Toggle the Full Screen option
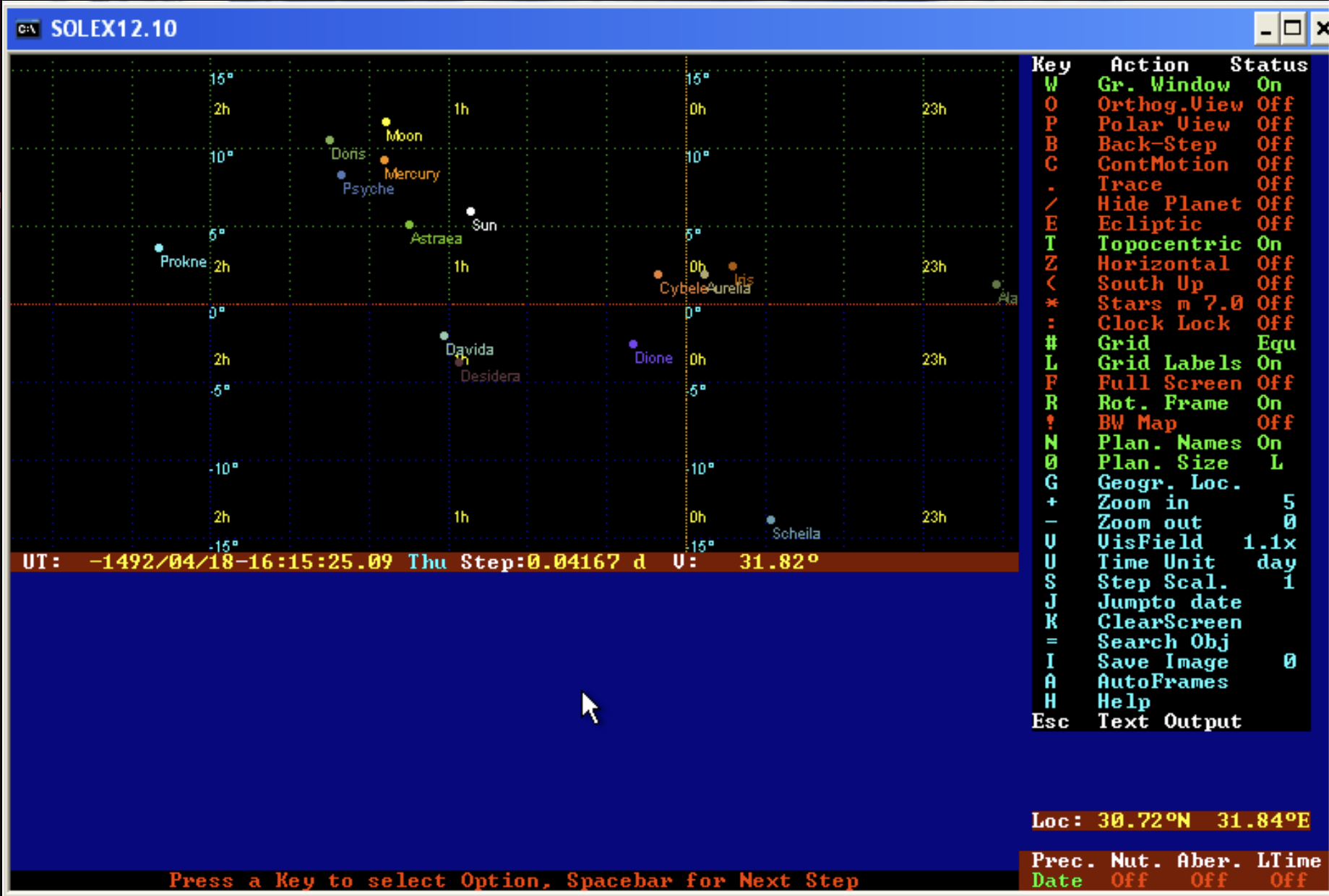 tap(1169, 382)
